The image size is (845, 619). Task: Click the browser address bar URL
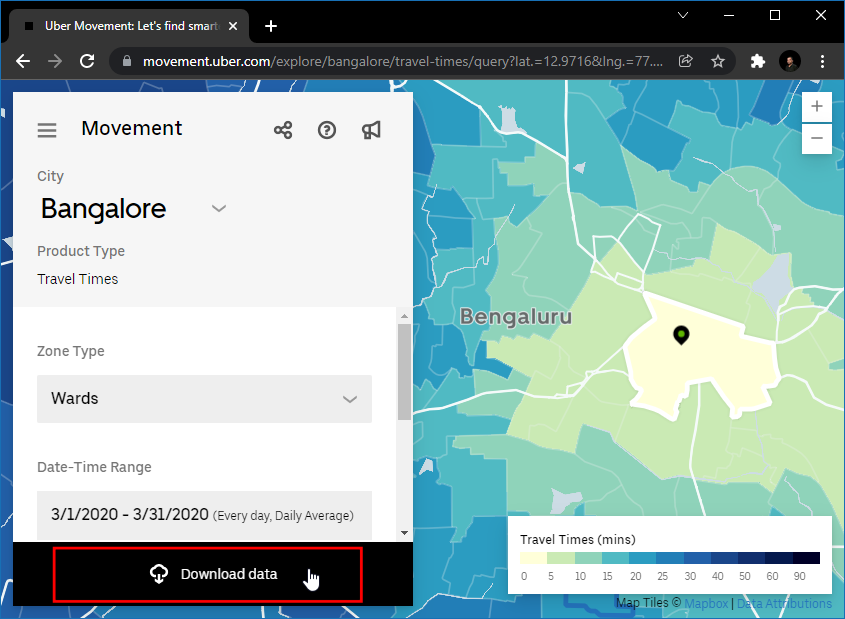click(x=400, y=61)
